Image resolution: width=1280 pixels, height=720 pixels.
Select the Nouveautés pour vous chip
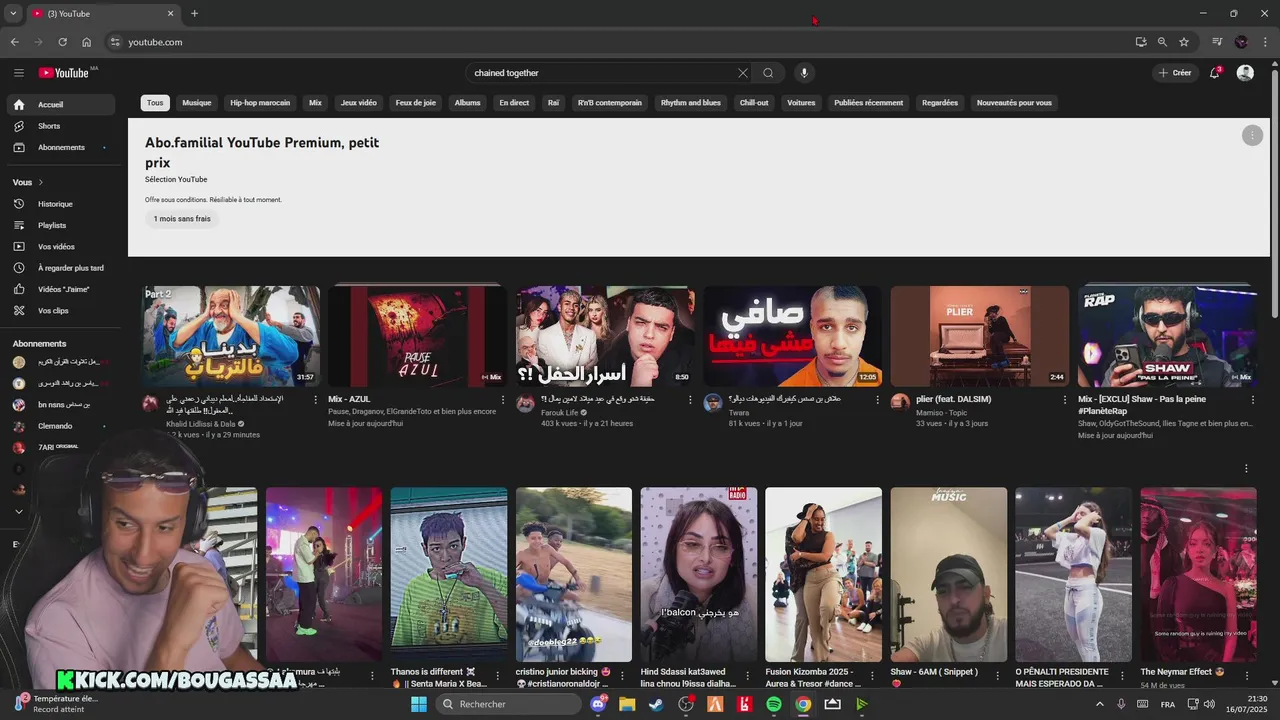click(1014, 103)
